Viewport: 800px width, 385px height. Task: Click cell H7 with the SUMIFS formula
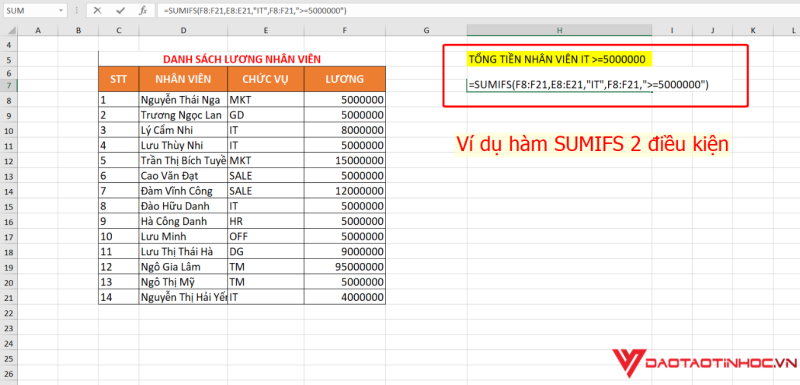point(559,85)
